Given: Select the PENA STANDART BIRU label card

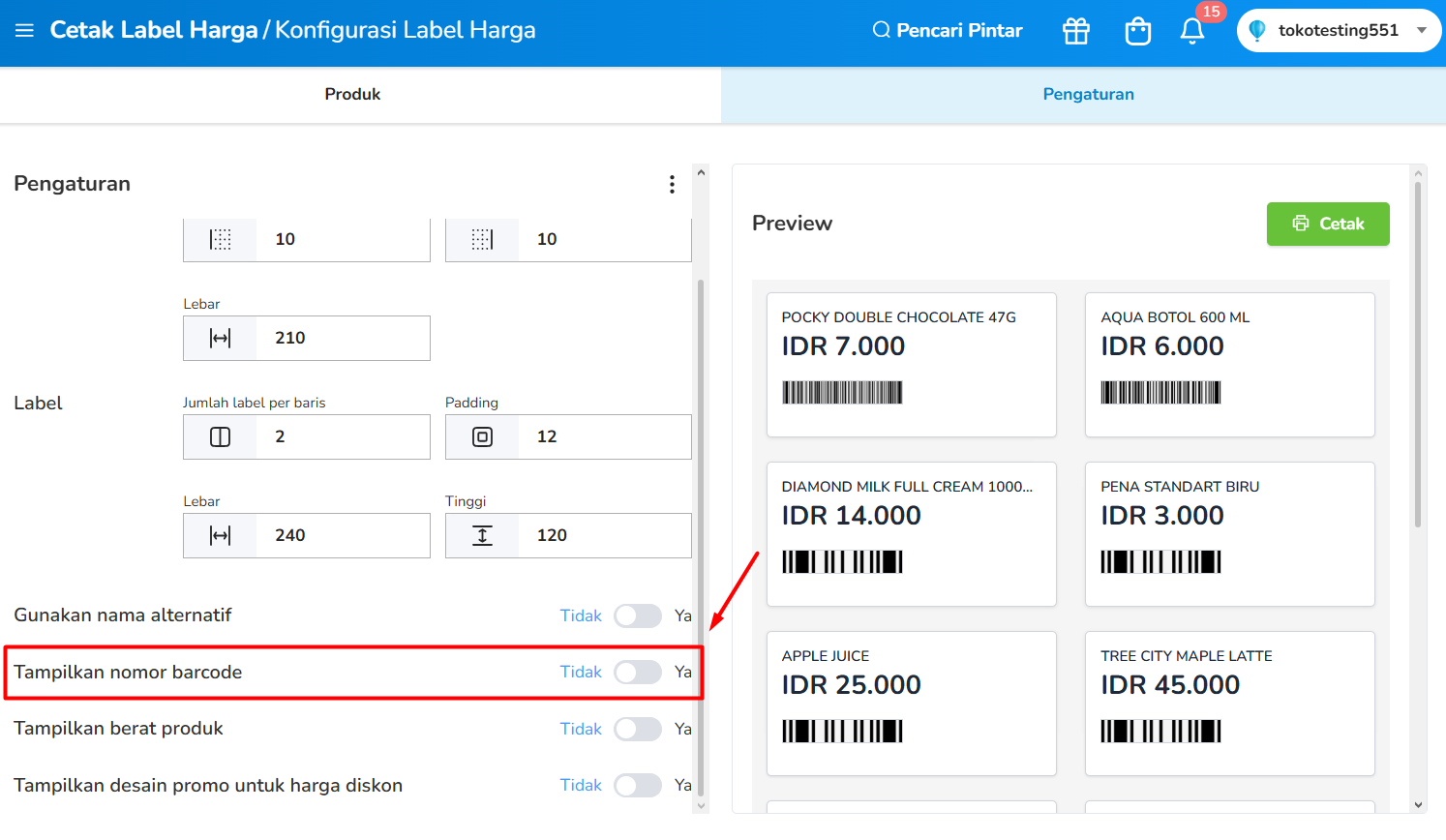Looking at the screenshot, I should [x=1230, y=534].
